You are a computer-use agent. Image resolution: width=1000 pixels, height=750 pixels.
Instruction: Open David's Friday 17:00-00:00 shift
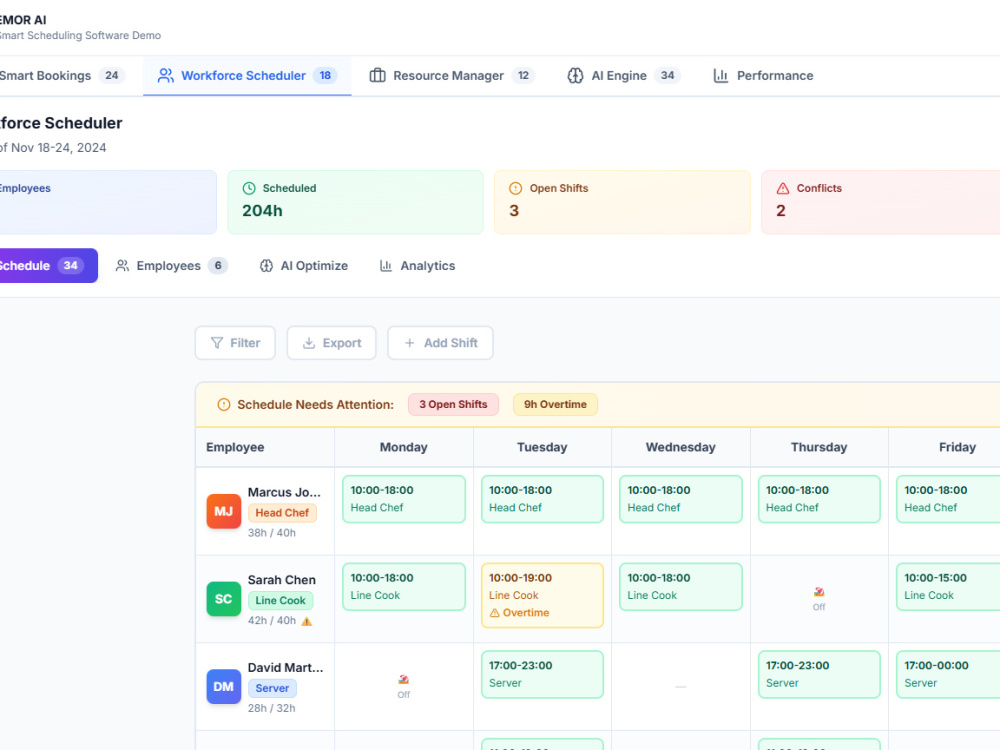pos(948,674)
